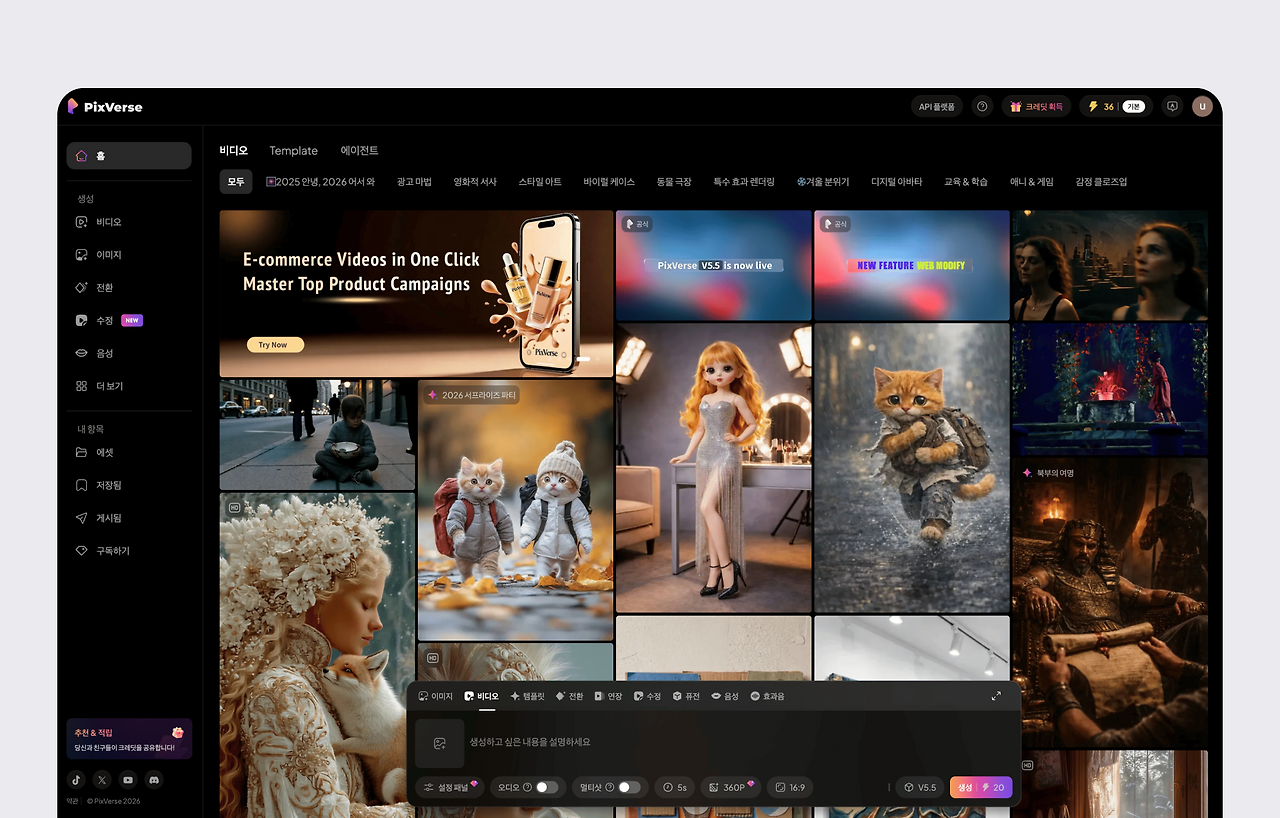Click the help icon beside 오디오
Screen dimensions: 1280x818
click(x=527, y=788)
